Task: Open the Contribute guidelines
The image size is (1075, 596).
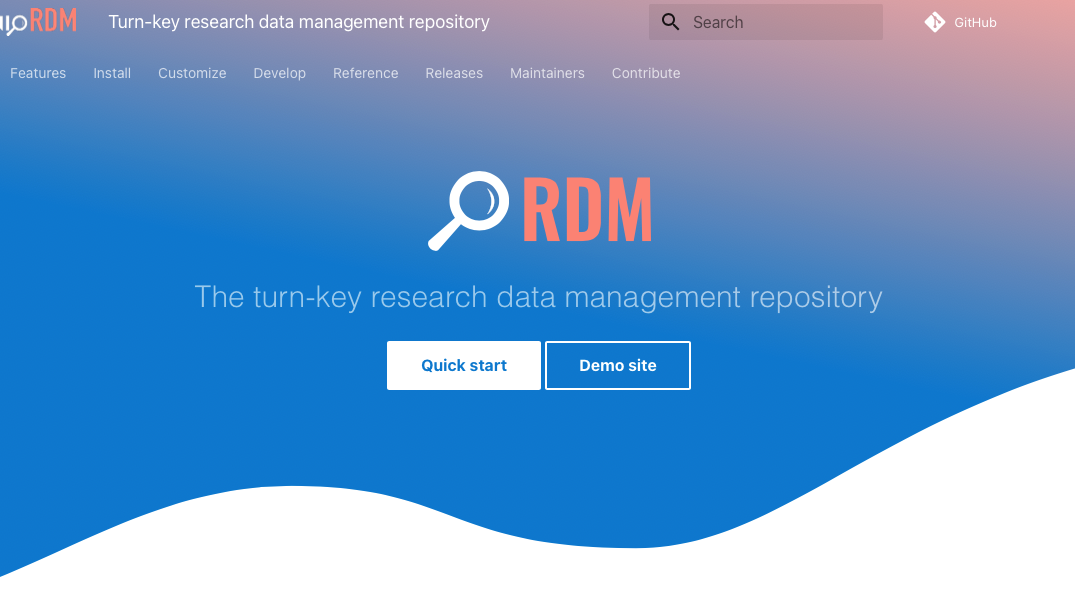Action: pos(645,73)
